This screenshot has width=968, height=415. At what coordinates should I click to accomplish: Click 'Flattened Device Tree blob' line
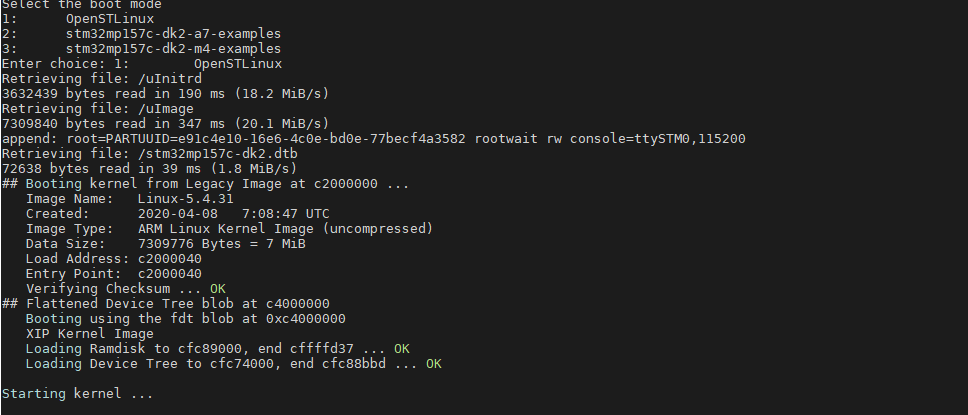pos(165,304)
